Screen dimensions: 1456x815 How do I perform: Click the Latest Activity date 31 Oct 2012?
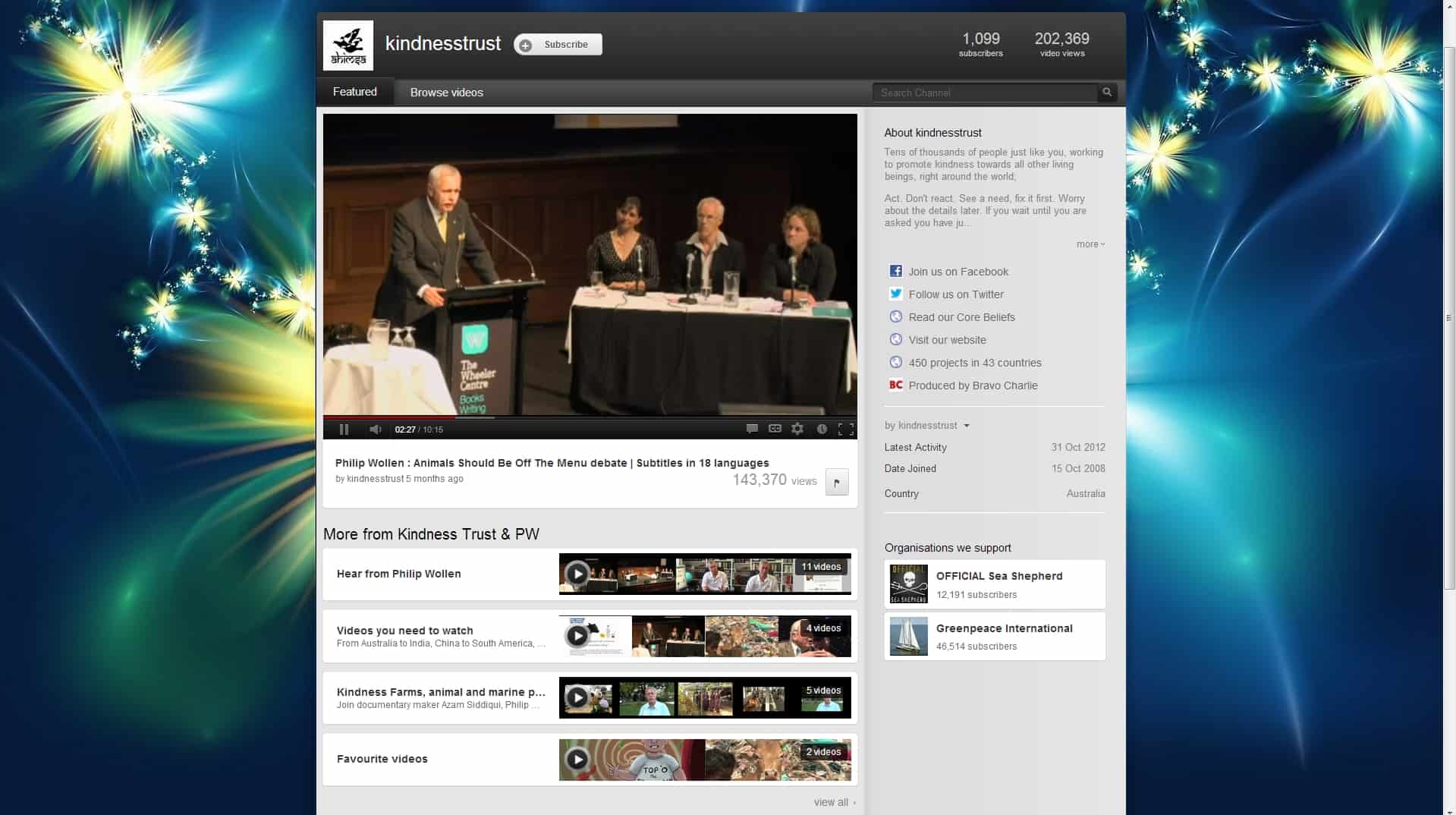[1077, 448]
